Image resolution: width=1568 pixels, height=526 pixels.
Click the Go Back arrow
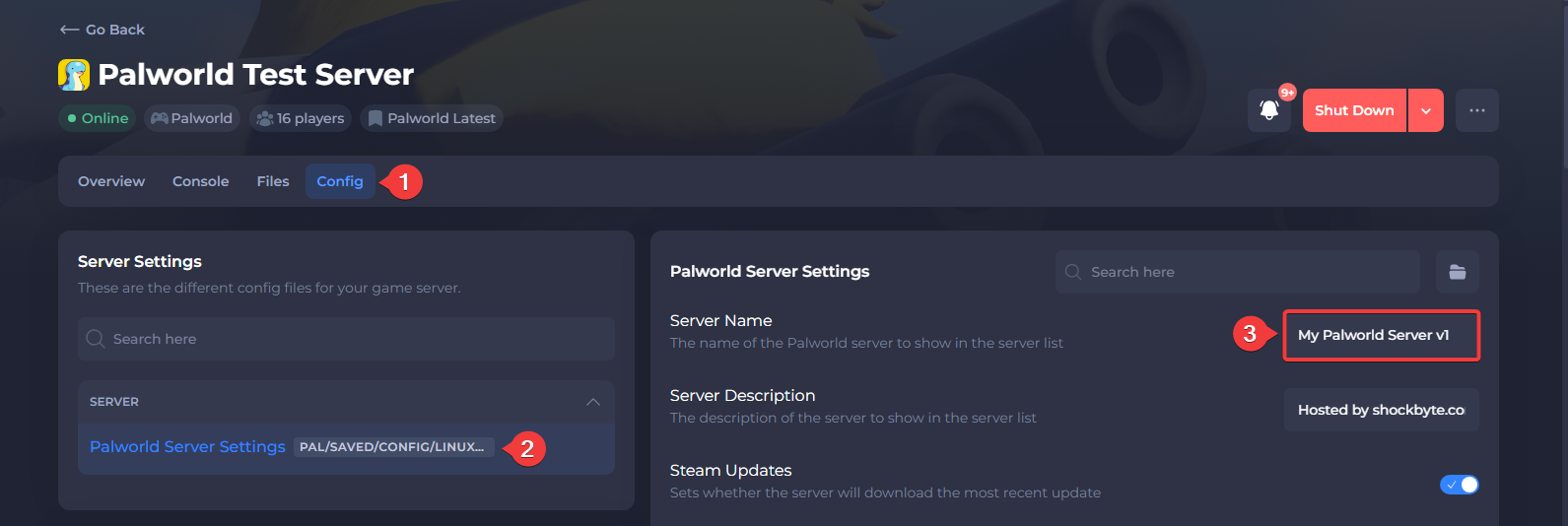69,30
